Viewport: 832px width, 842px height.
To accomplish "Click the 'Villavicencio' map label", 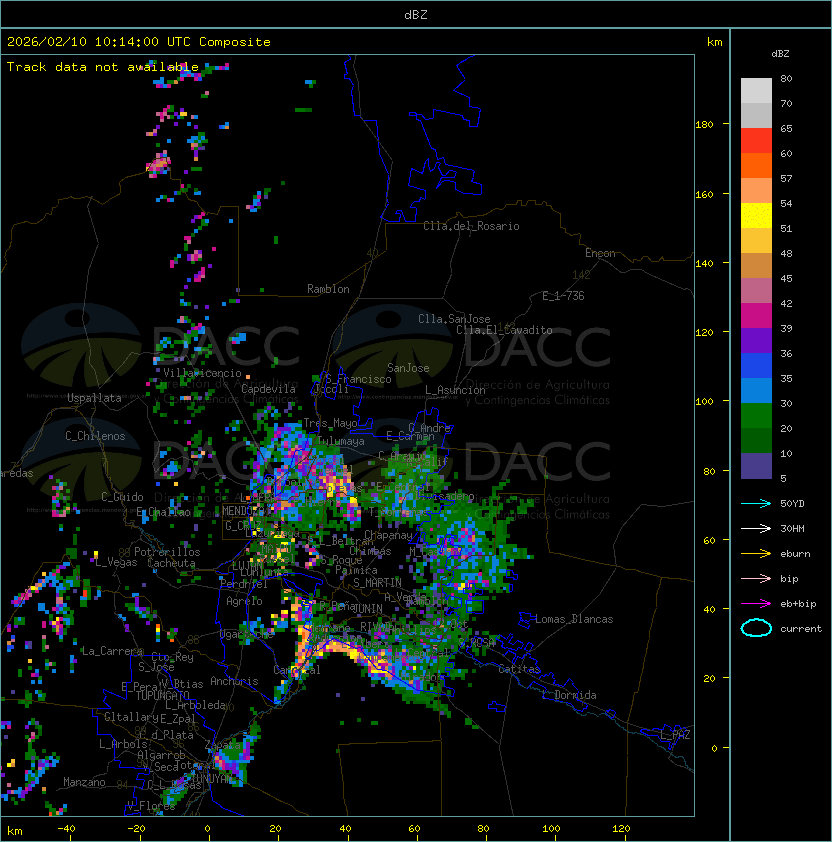I will pos(202,373).
